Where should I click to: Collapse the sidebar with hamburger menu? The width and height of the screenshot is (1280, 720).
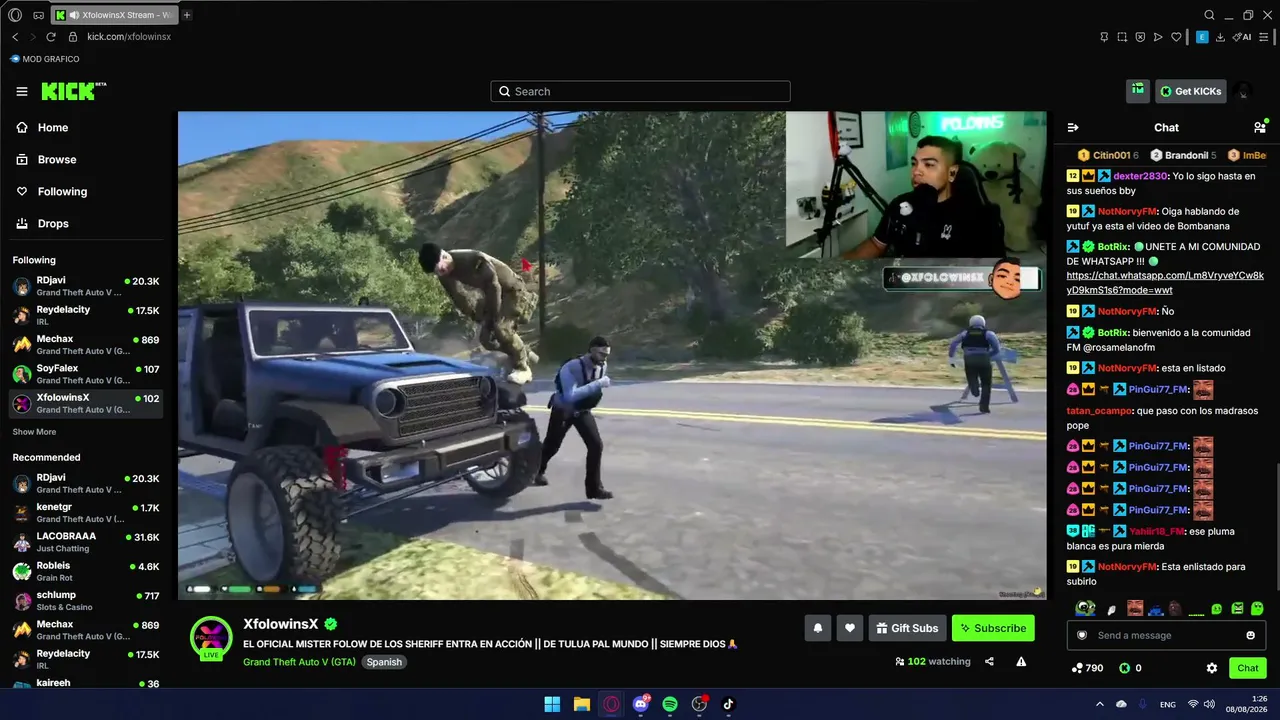[22, 91]
